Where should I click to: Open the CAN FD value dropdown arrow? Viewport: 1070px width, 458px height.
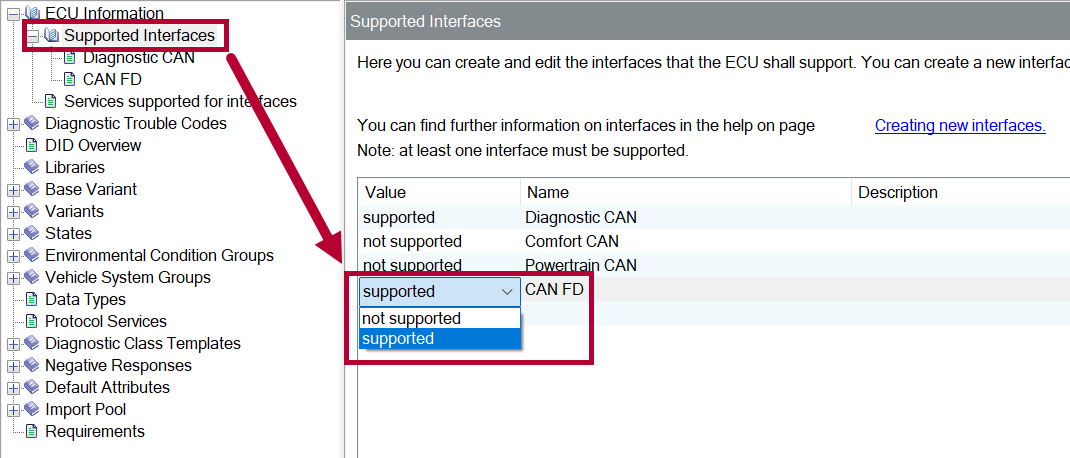(x=507, y=292)
